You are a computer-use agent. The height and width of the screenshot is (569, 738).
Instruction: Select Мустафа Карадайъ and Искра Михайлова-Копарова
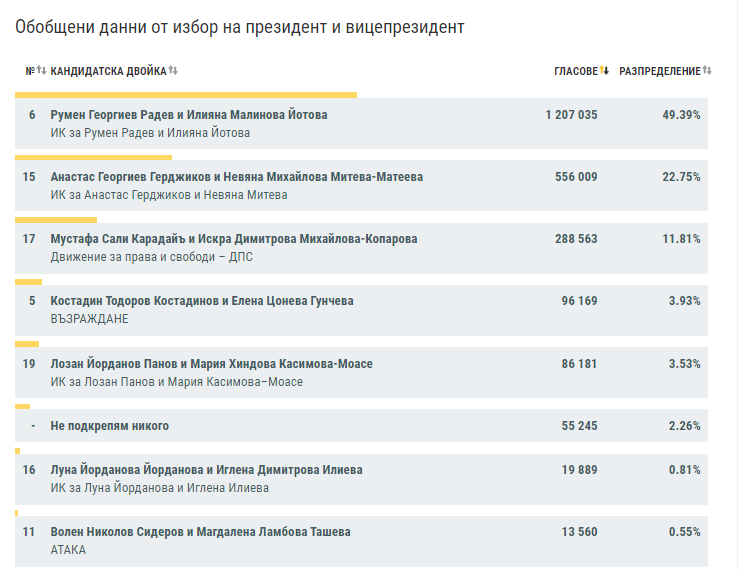pyautogui.click(x=234, y=239)
